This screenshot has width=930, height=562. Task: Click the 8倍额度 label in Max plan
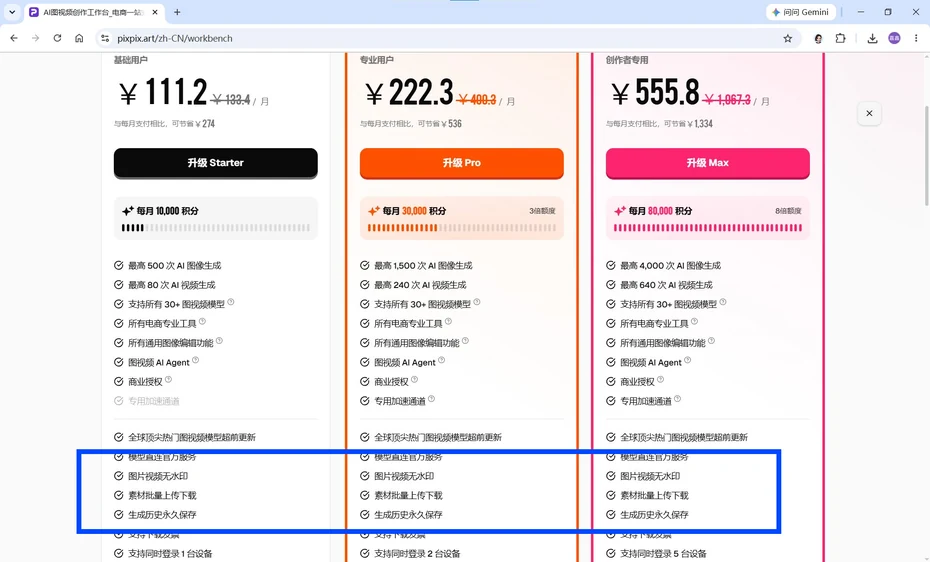(x=788, y=211)
